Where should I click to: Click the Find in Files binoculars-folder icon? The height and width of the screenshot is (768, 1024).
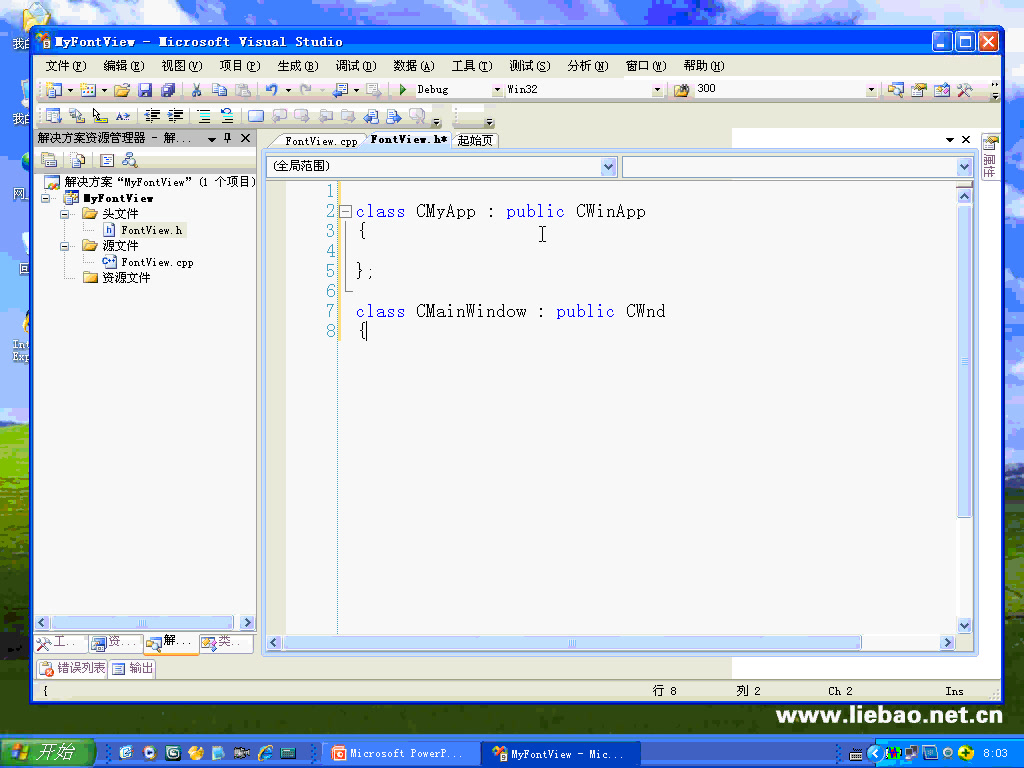[x=681, y=90]
